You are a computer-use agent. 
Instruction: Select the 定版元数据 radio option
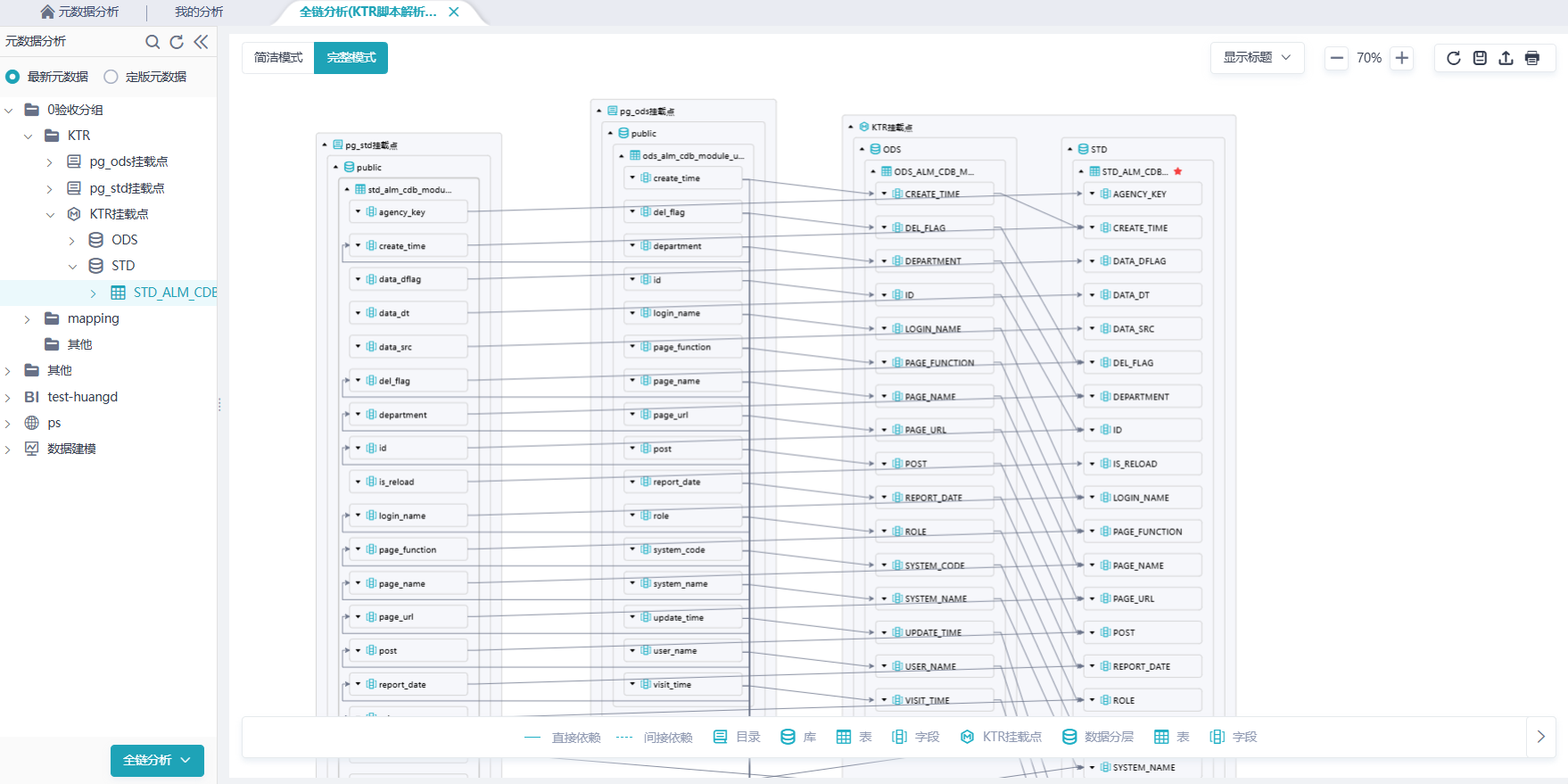[x=111, y=77]
